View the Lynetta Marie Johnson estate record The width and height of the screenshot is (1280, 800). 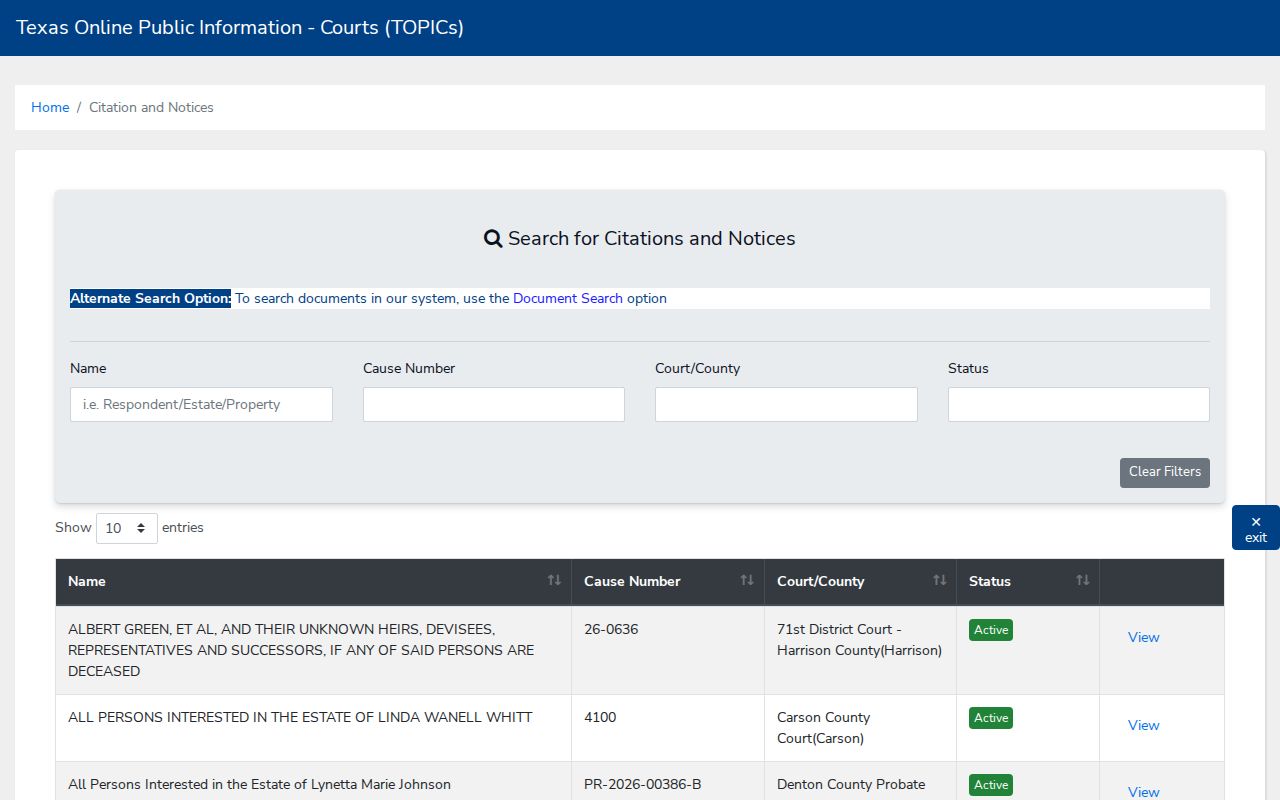click(1144, 792)
